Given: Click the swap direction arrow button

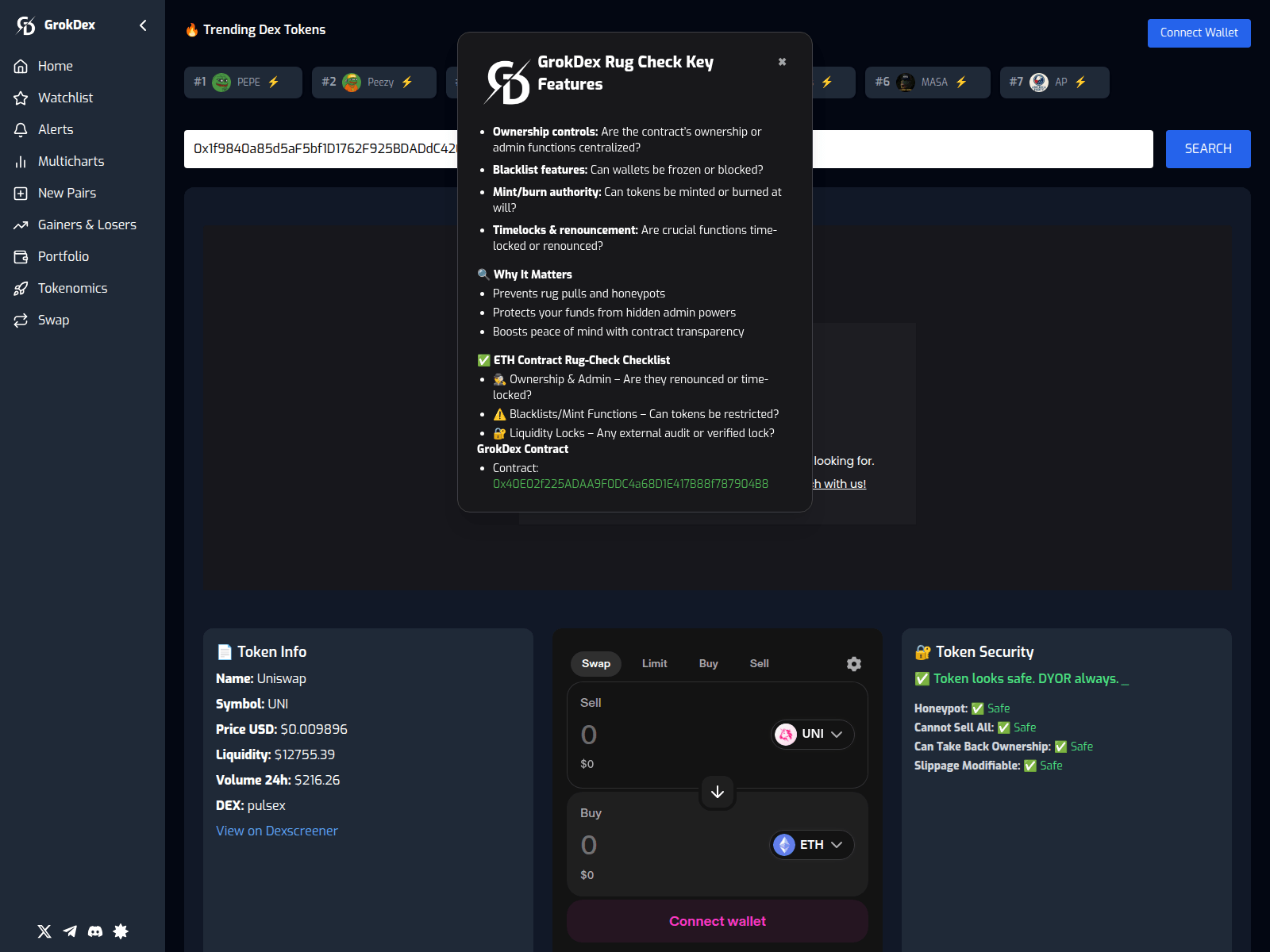Looking at the screenshot, I should tap(718, 792).
